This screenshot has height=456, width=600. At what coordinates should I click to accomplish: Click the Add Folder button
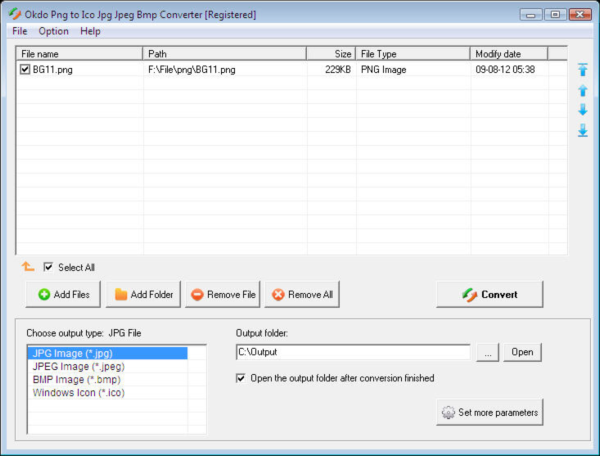143,294
